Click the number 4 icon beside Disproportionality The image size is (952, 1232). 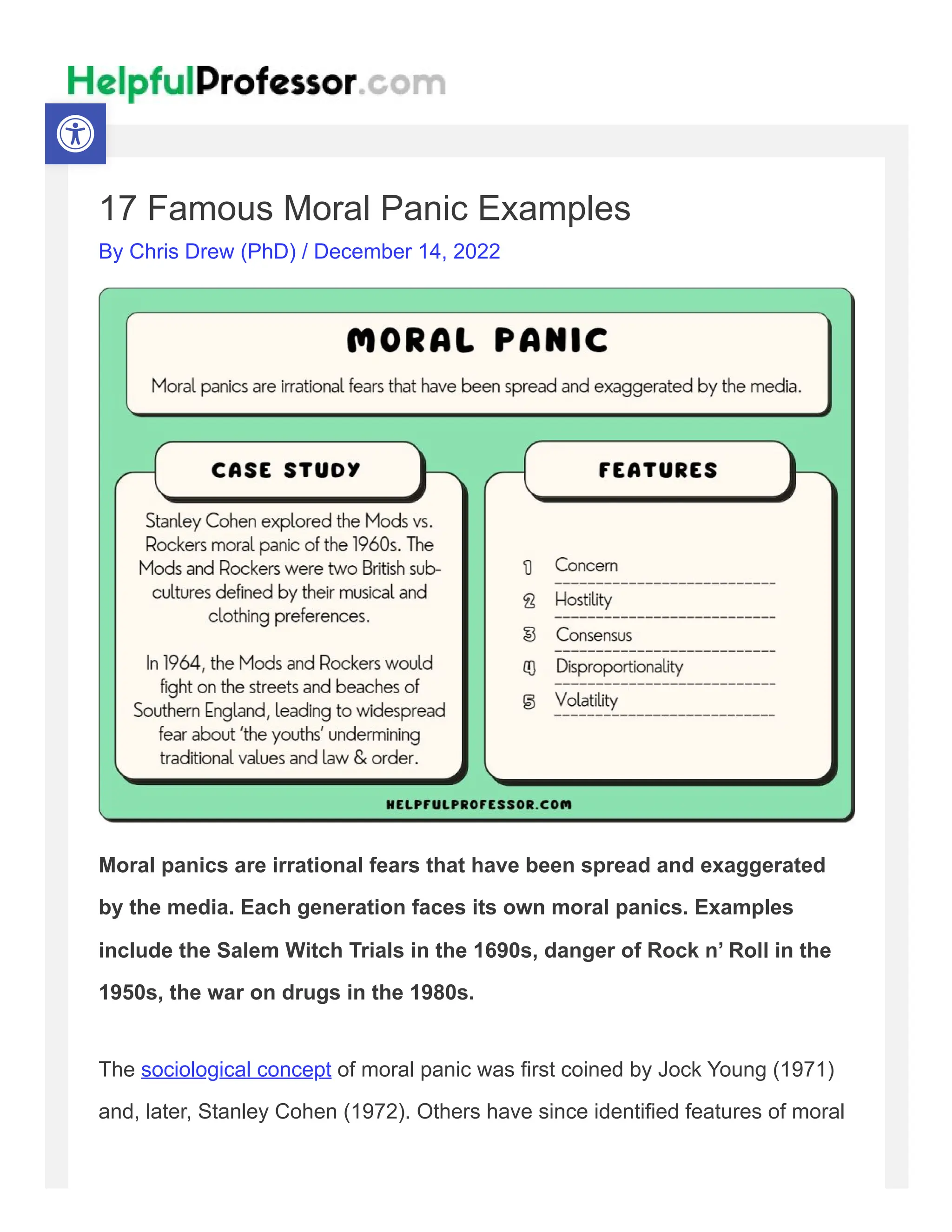(529, 668)
